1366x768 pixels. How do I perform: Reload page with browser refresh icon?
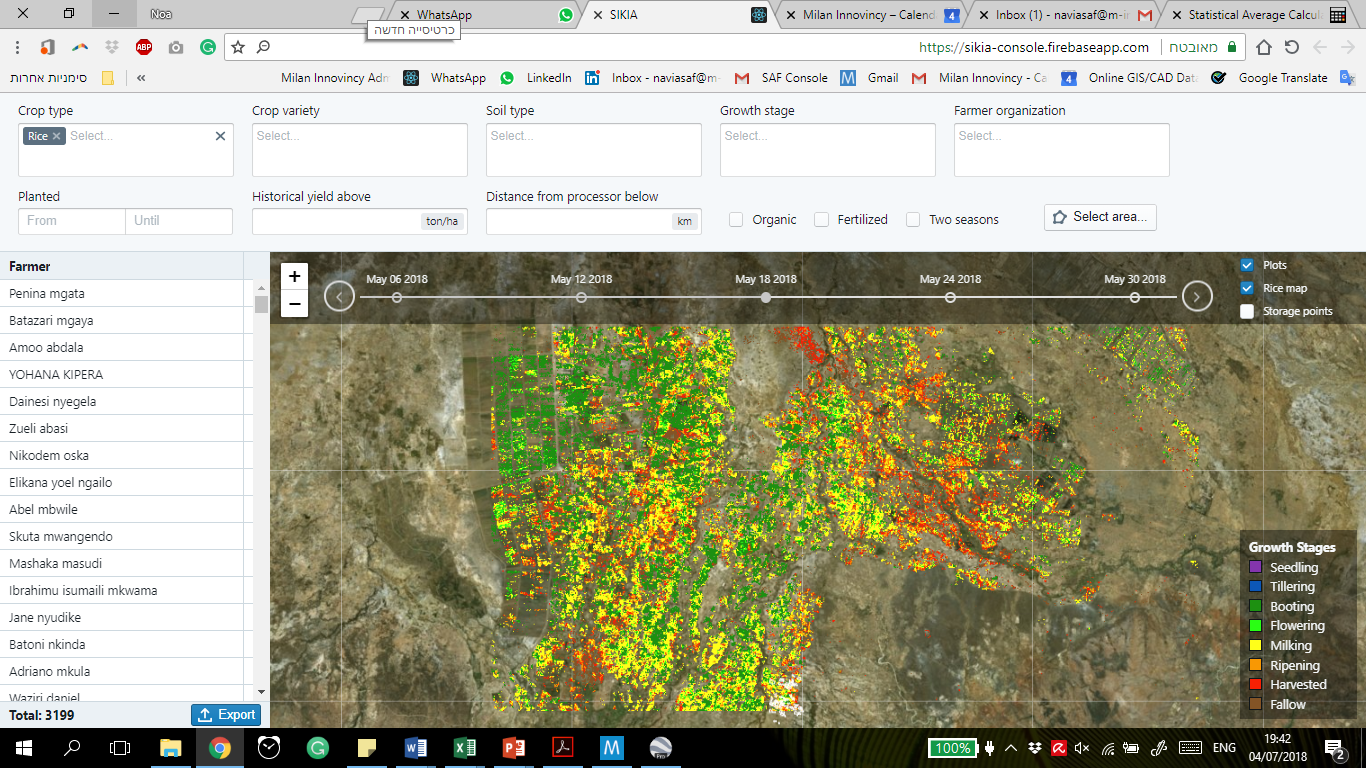pyautogui.click(x=1292, y=47)
